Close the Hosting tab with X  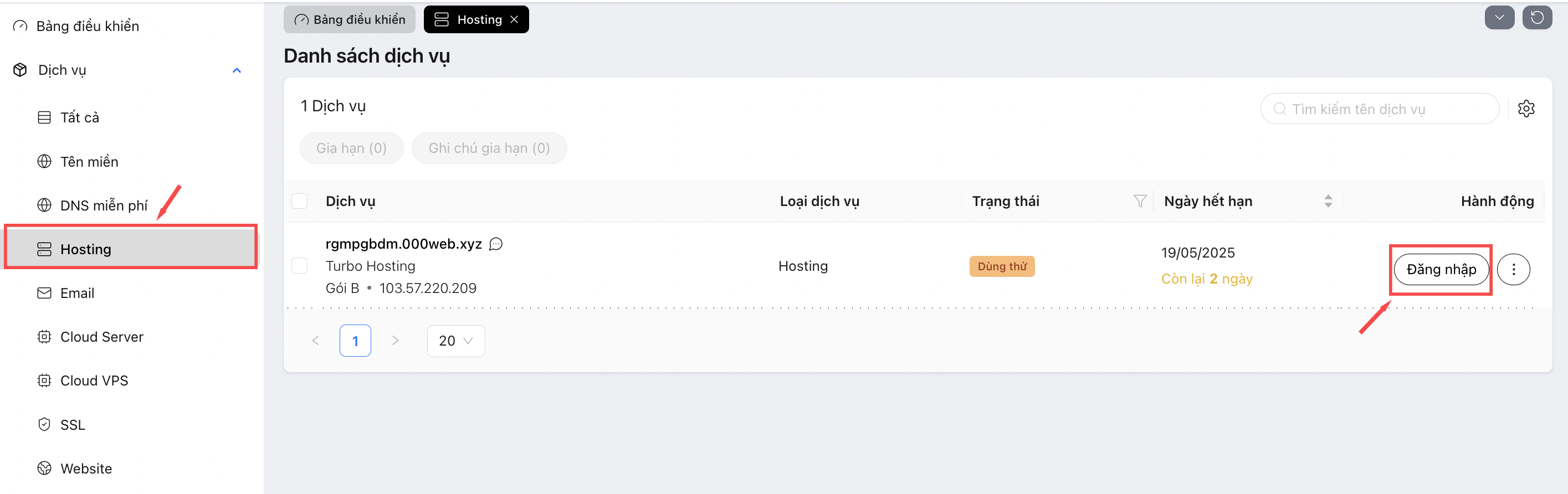514,20
